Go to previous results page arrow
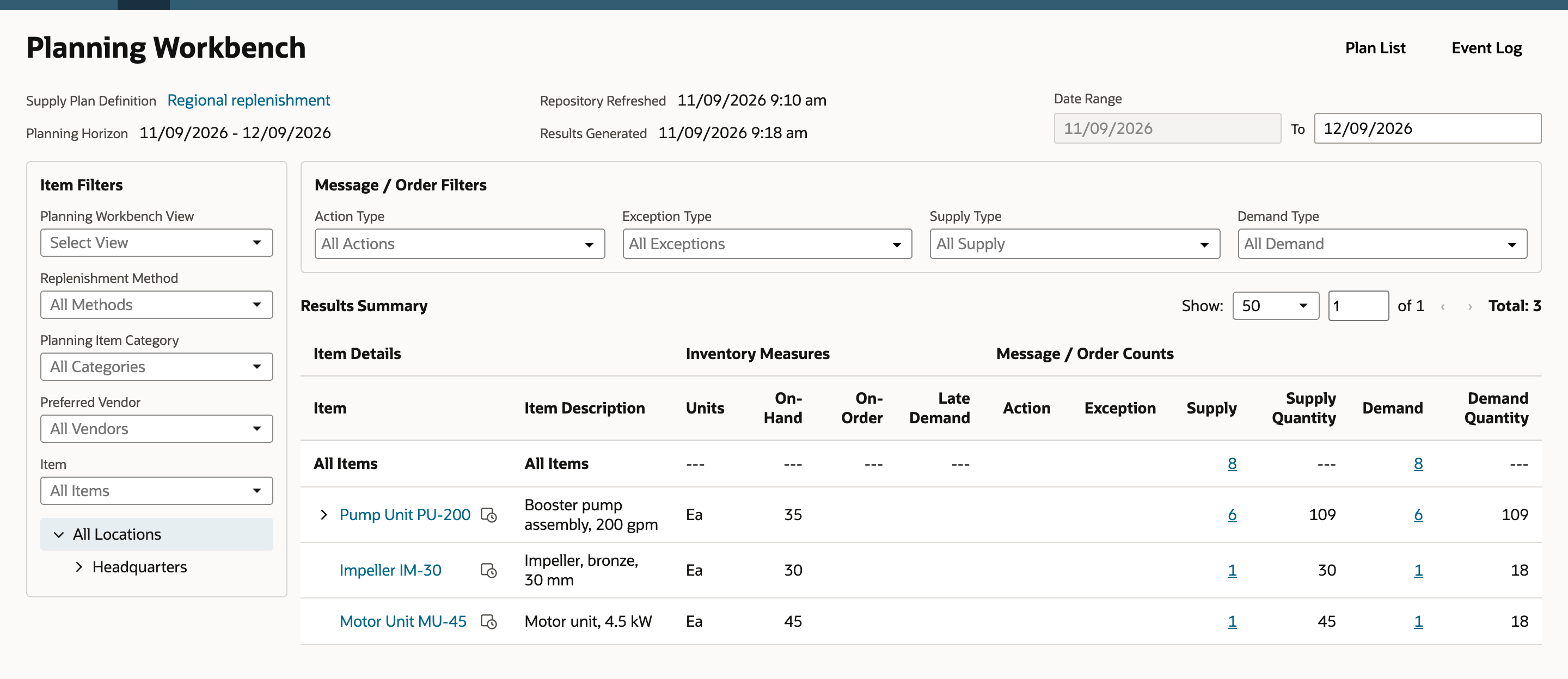Image resolution: width=1568 pixels, height=679 pixels. tap(1443, 306)
